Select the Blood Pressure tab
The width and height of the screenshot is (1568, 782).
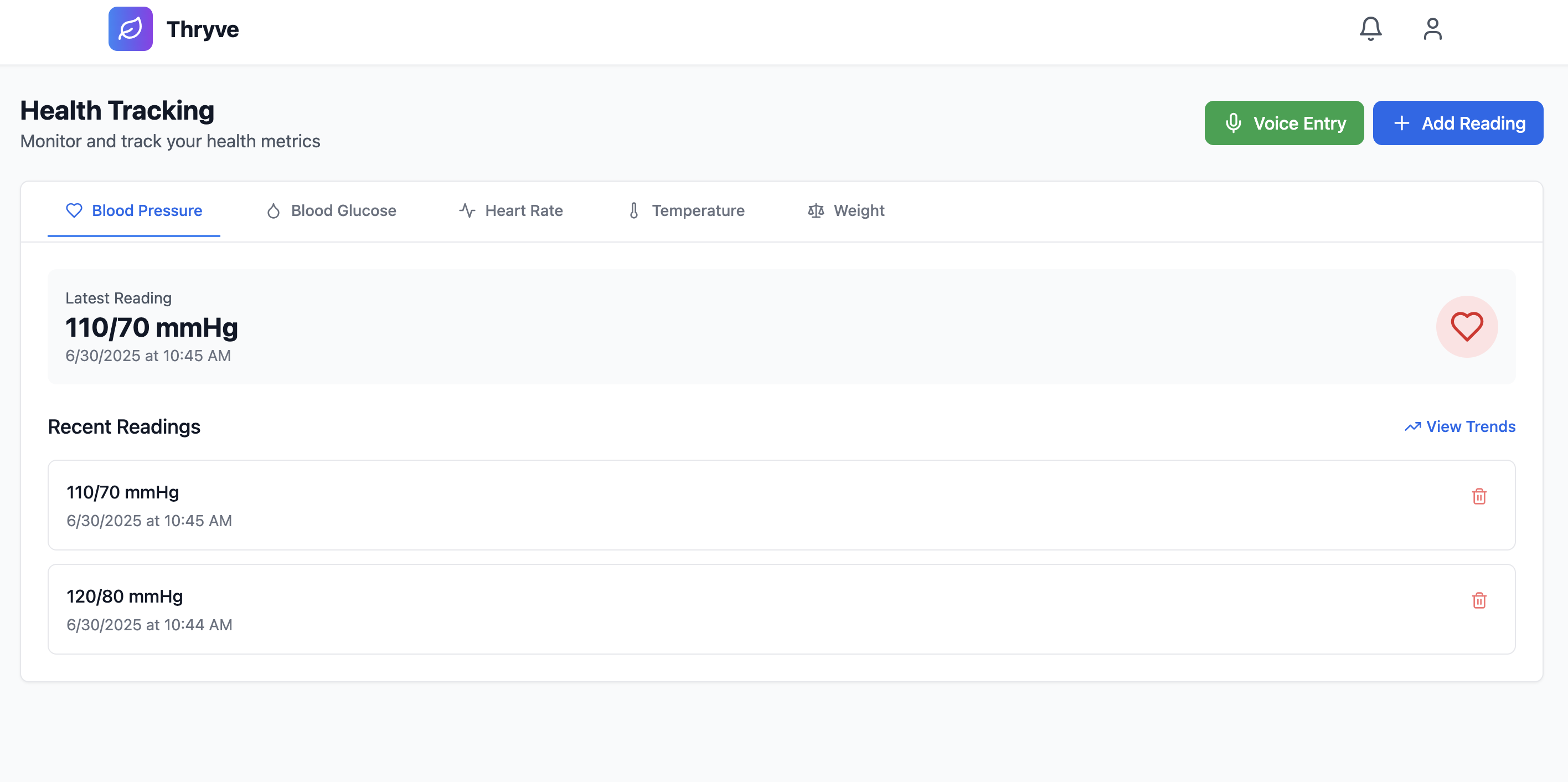[x=134, y=210]
